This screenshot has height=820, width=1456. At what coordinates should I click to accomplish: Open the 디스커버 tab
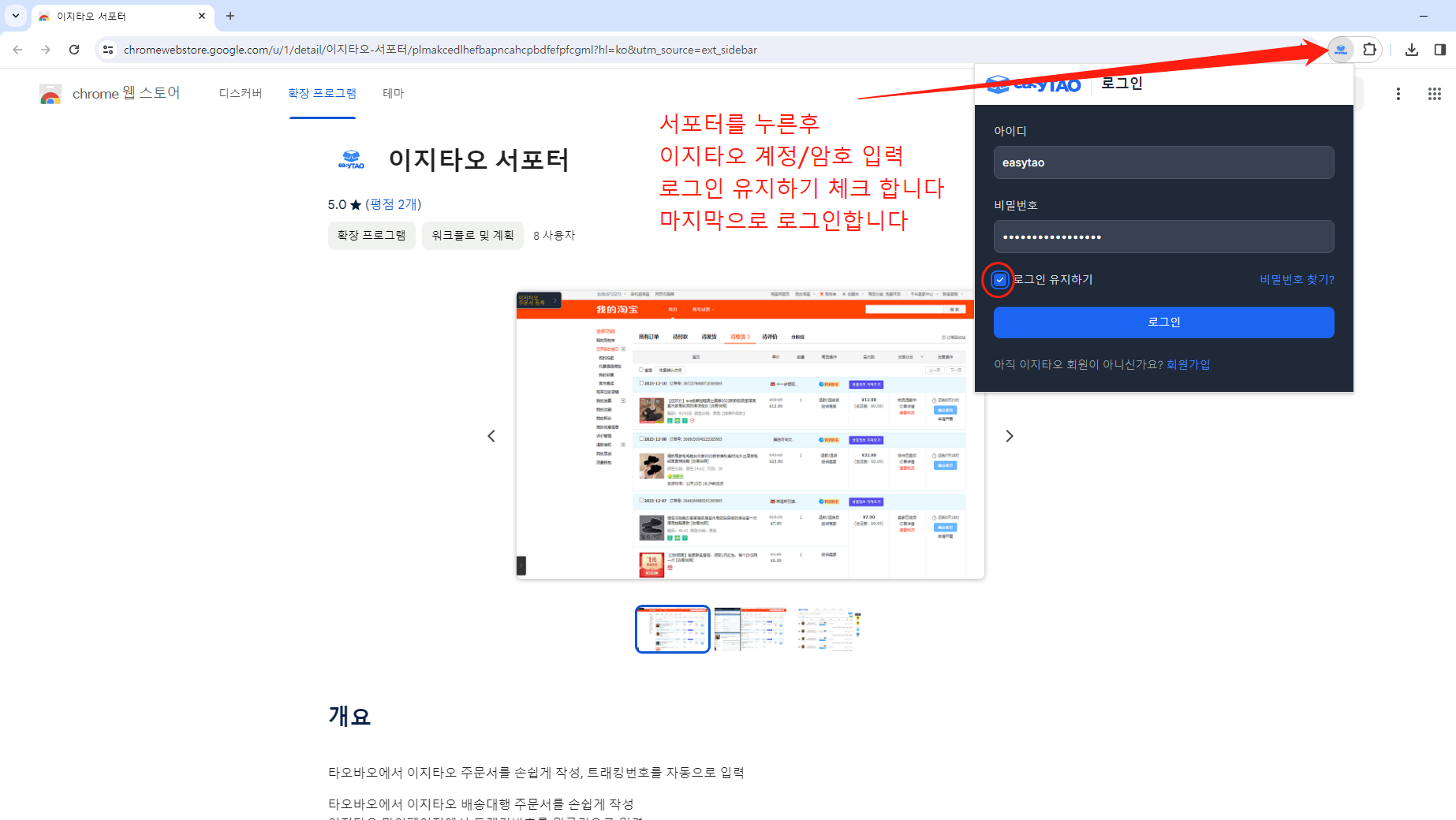pos(241,93)
